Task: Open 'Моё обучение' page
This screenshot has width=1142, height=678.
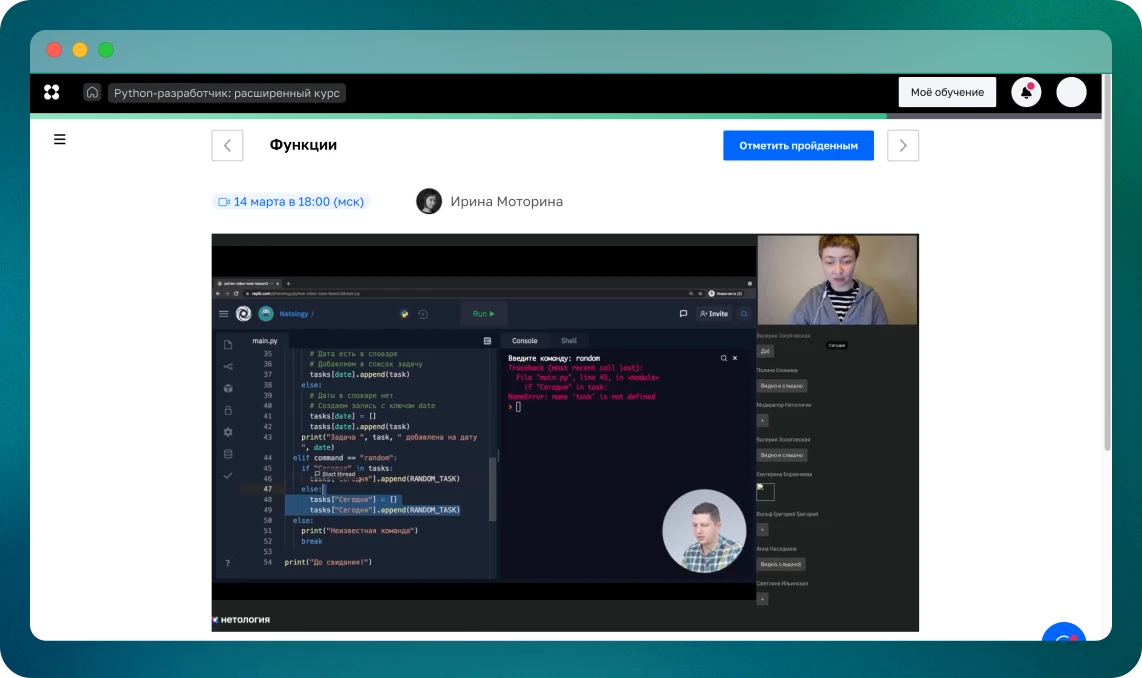Action: click(x=947, y=92)
